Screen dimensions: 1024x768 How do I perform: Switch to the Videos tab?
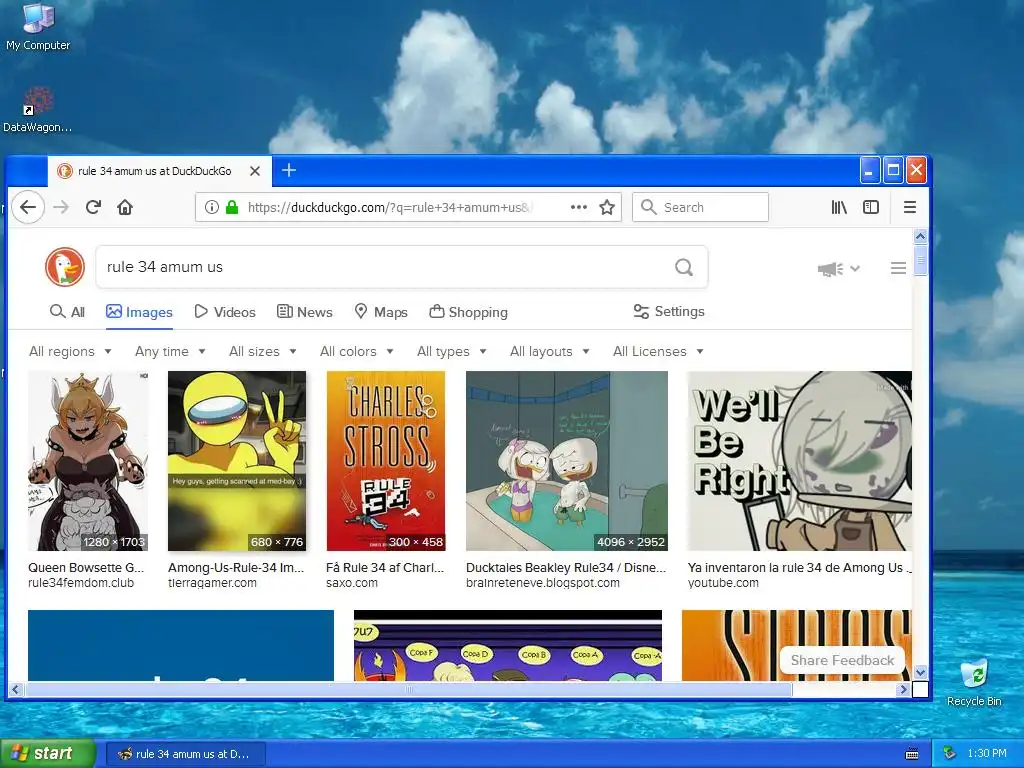[225, 312]
